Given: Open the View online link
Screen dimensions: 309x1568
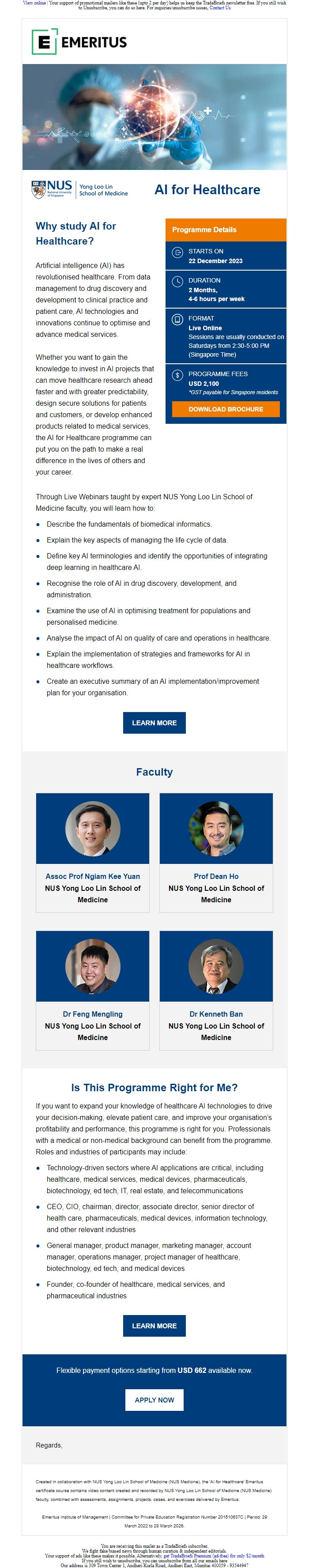Looking at the screenshot, I should coord(34,3).
